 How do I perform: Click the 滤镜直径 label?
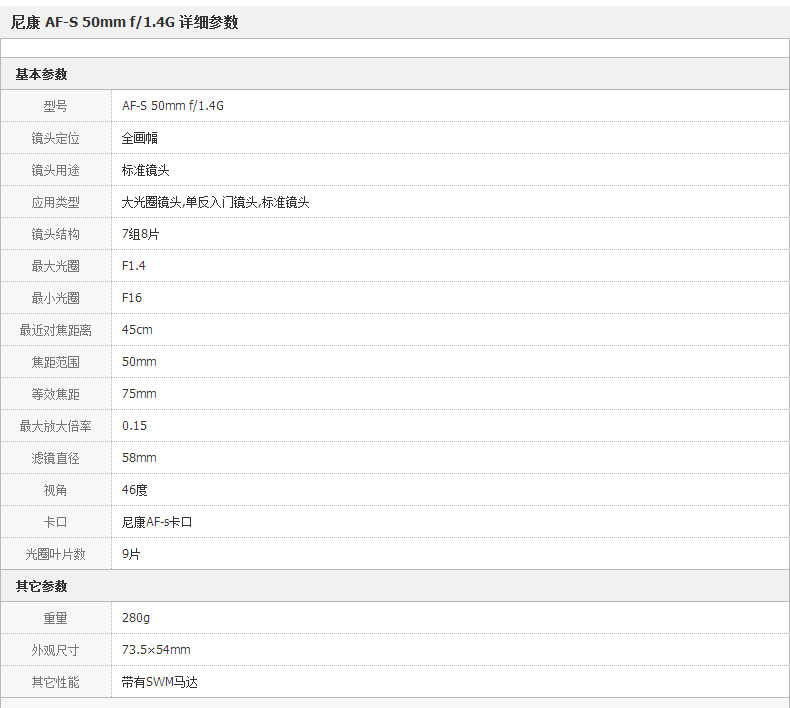point(55,458)
